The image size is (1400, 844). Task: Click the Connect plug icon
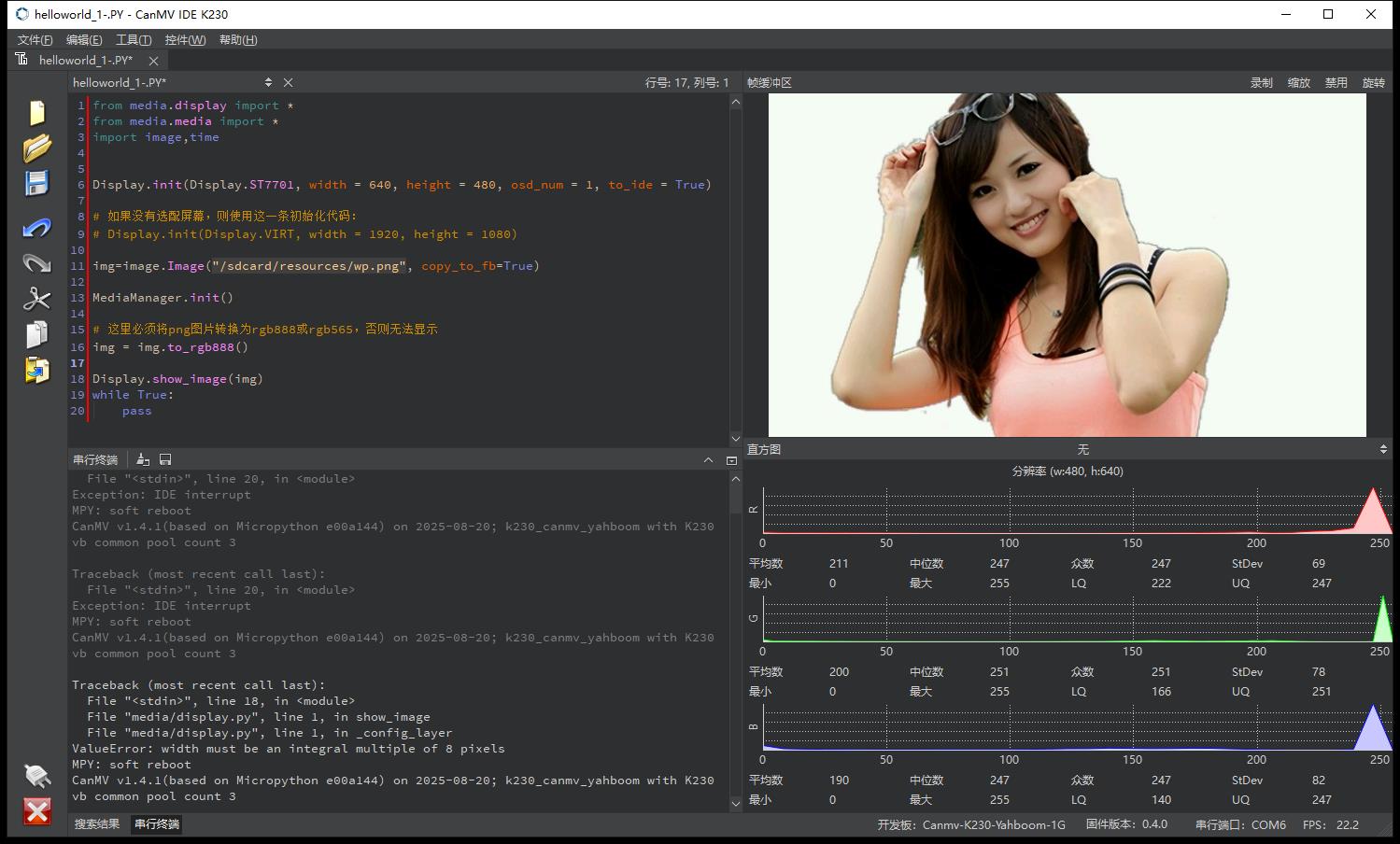(x=36, y=775)
